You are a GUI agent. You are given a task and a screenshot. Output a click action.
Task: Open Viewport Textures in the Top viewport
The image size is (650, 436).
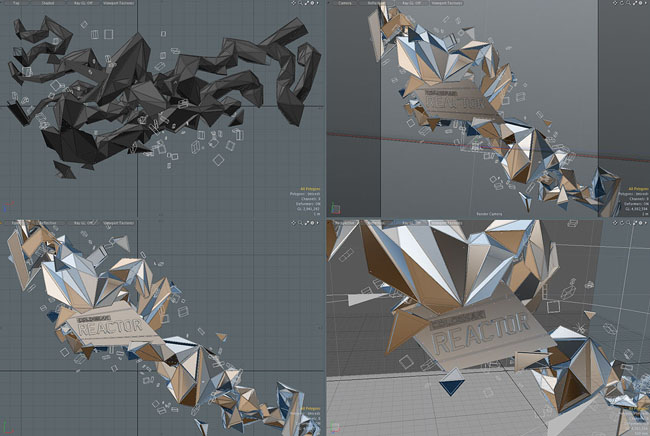click(x=119, y=3)
